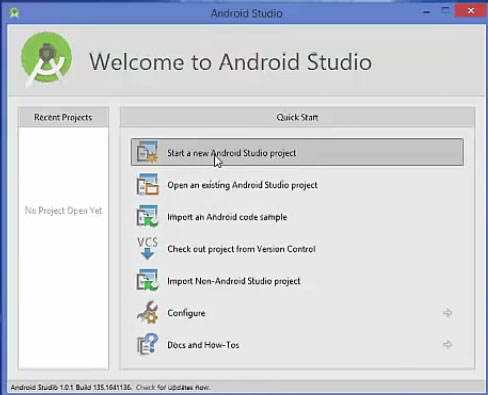The image size is (488, 395).
Task: Click the Configure wrench and gear icon
Action: (x=147, y=312)
